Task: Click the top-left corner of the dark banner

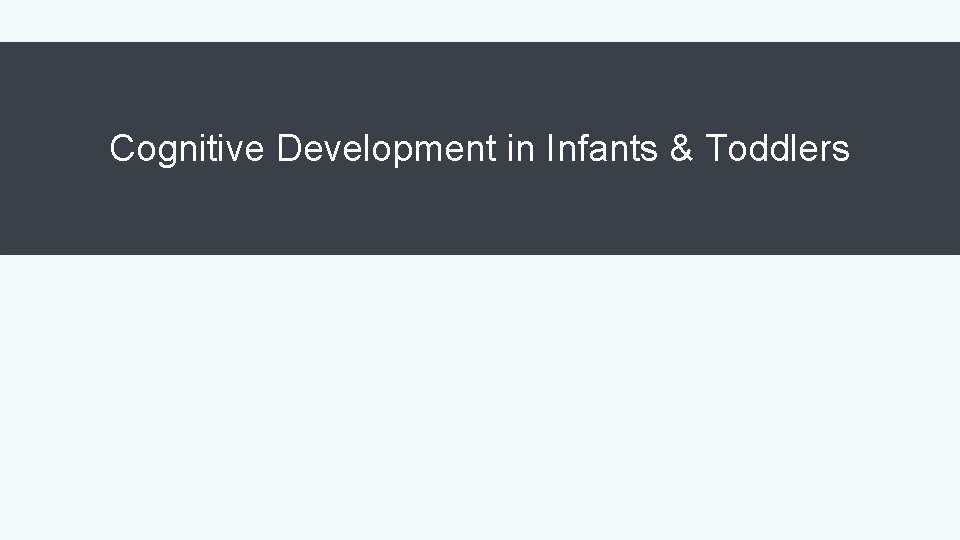Action: (x=4, y=46)
